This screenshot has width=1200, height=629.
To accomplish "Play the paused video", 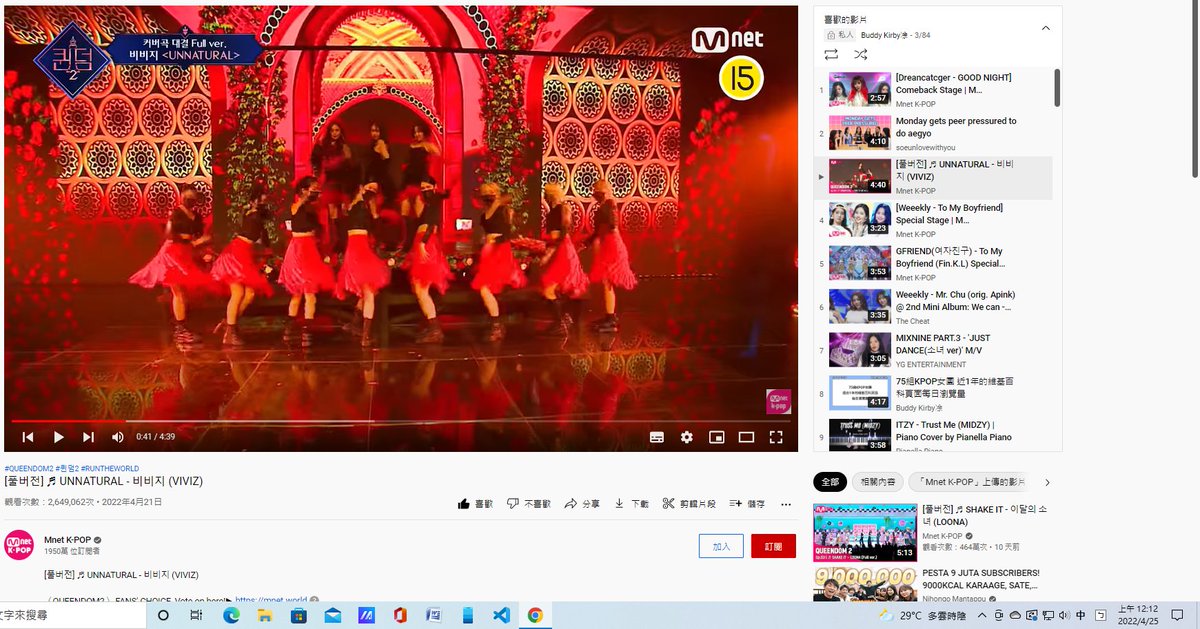I will tap(58, 437).
